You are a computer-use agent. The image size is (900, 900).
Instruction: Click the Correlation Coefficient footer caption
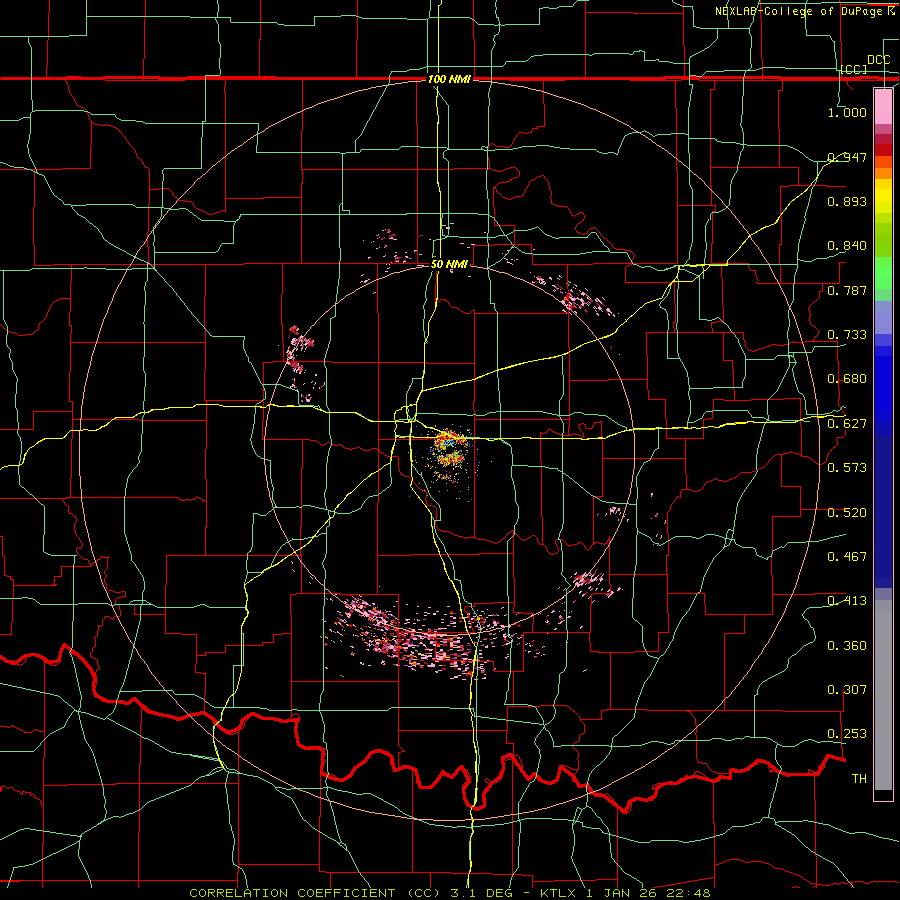pos(449,893)
